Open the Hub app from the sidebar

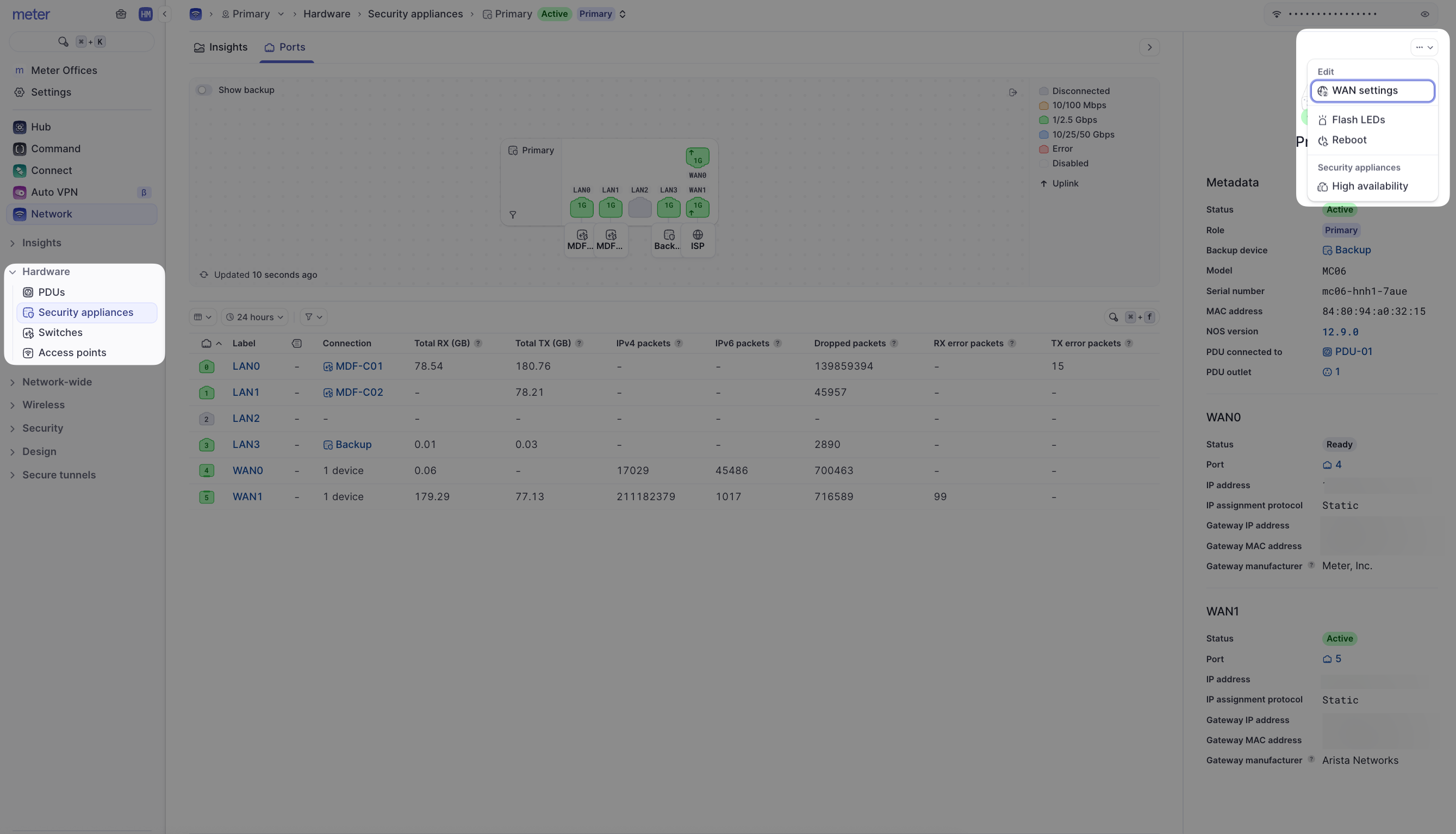tap(40, 127)
